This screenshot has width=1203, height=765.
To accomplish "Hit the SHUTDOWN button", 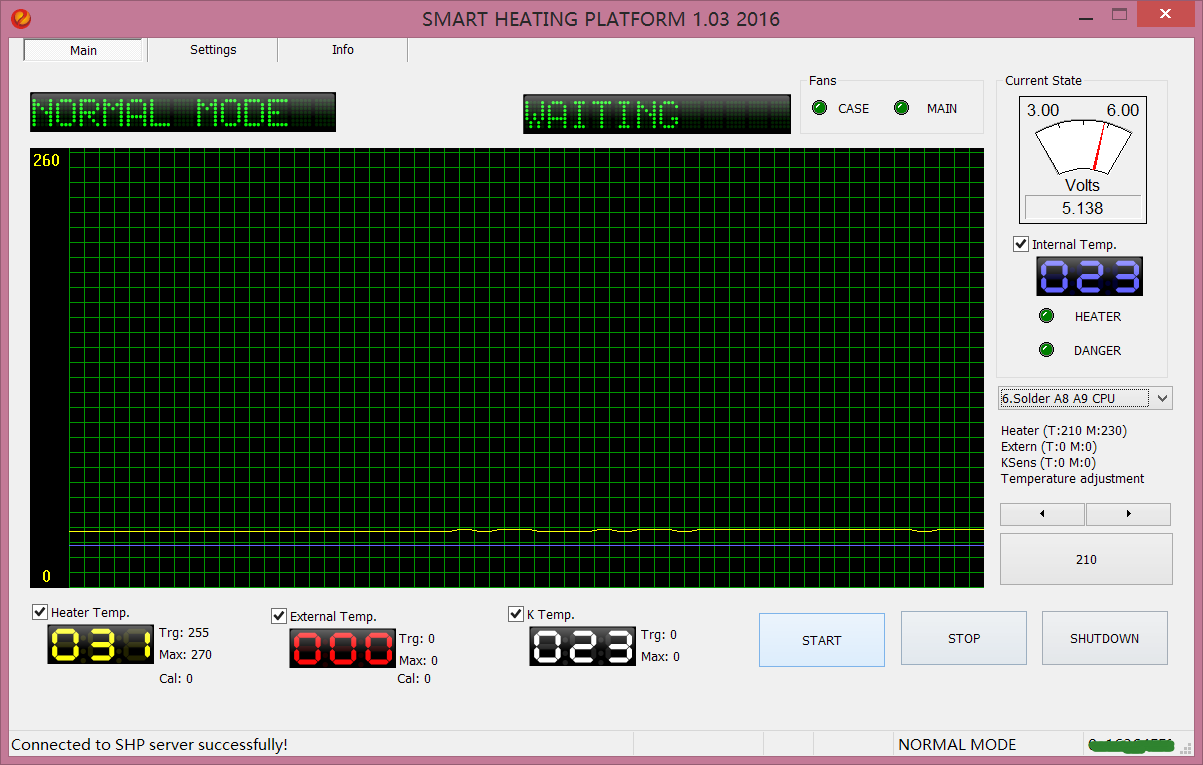I will (x=1104, y=639).
